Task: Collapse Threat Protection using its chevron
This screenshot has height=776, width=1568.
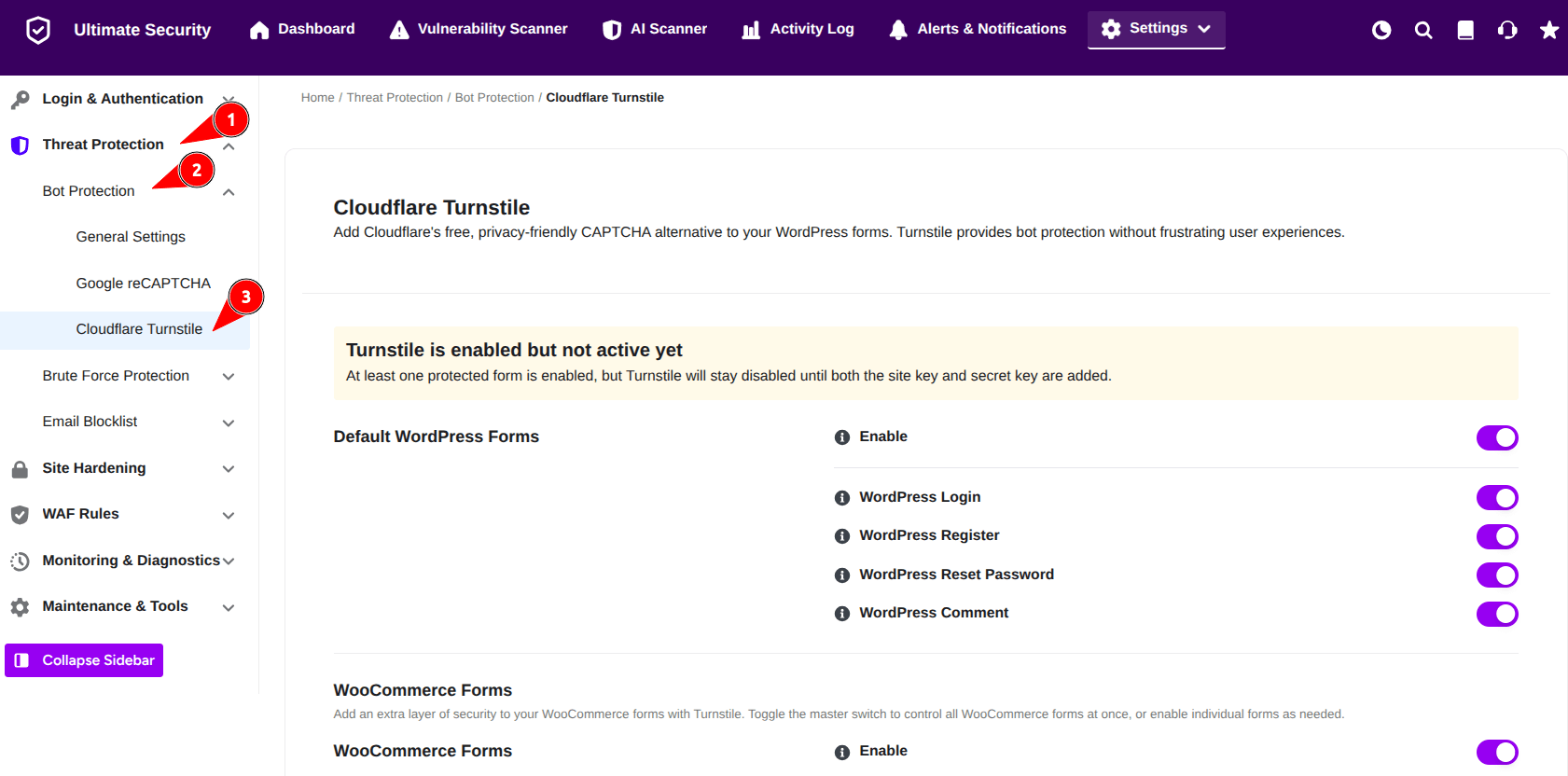Action: (229, 147)
